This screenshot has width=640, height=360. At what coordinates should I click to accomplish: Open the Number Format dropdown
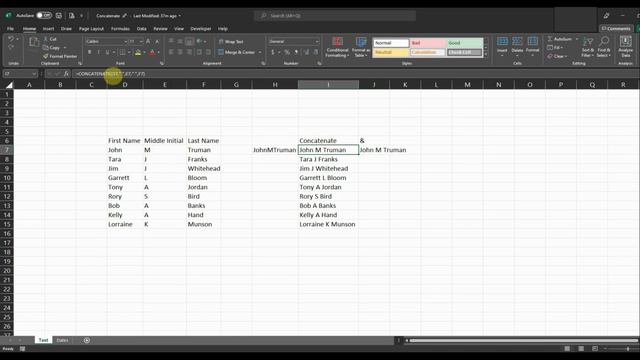[317, 42]
